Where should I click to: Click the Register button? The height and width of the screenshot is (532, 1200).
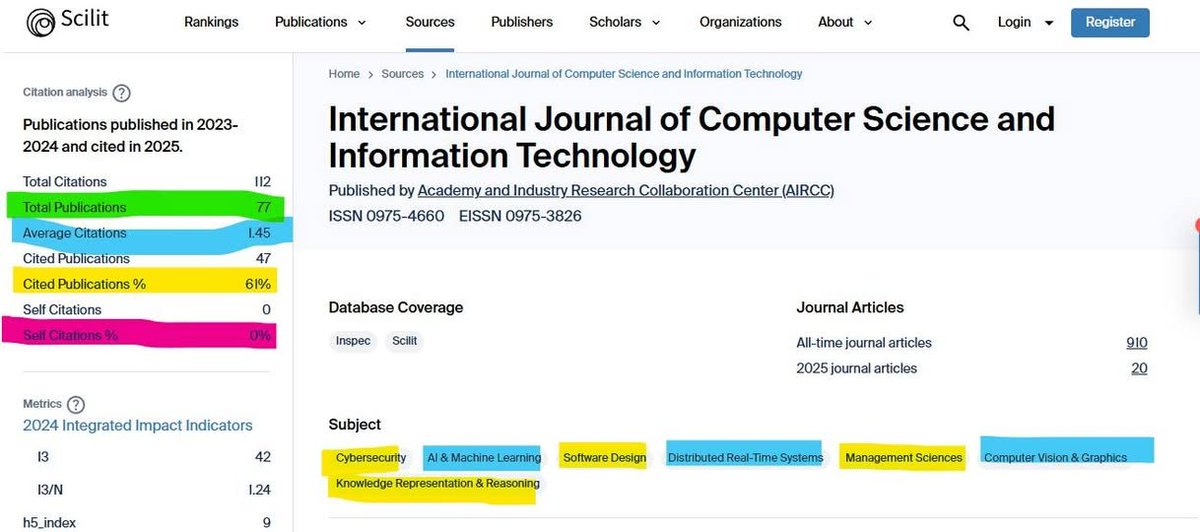[x=1110, y=22]
